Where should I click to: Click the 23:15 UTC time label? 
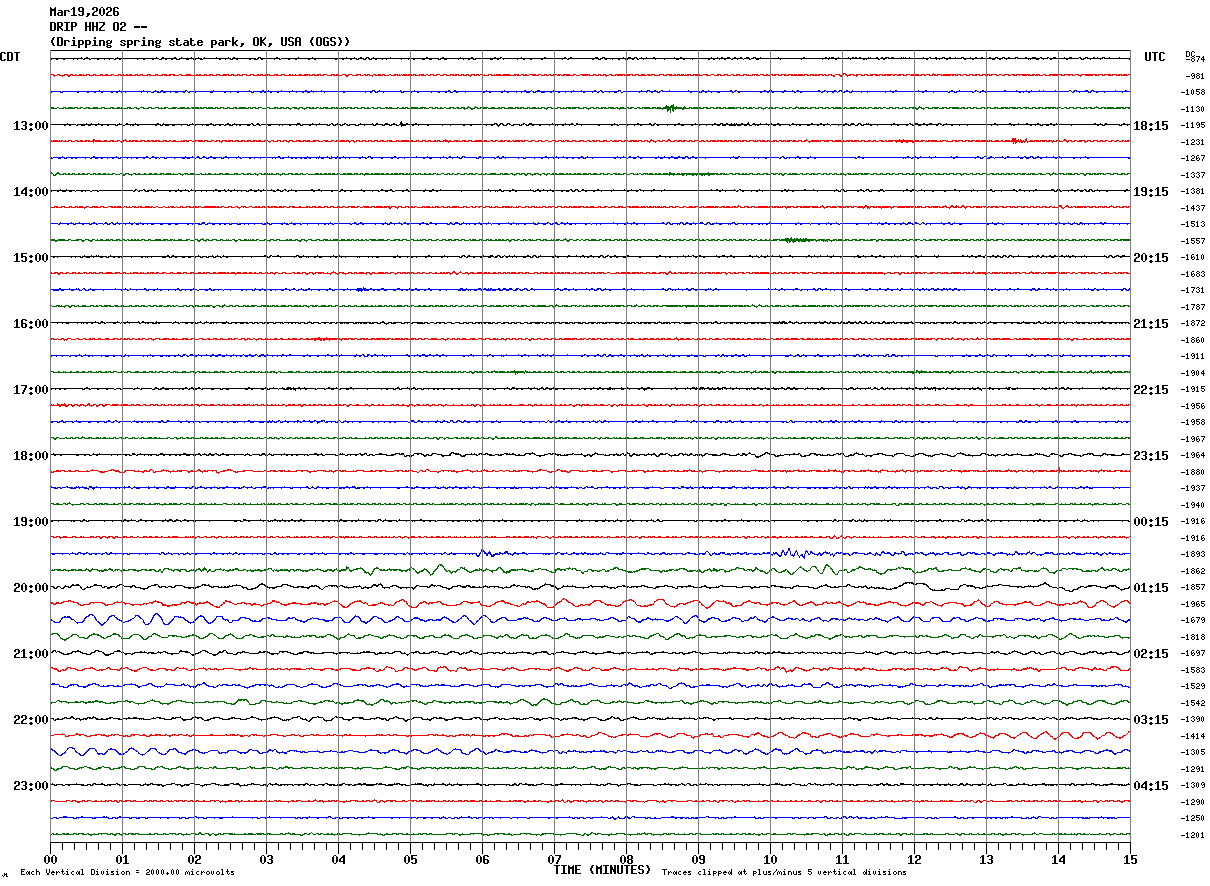[x=1151, y=456]
